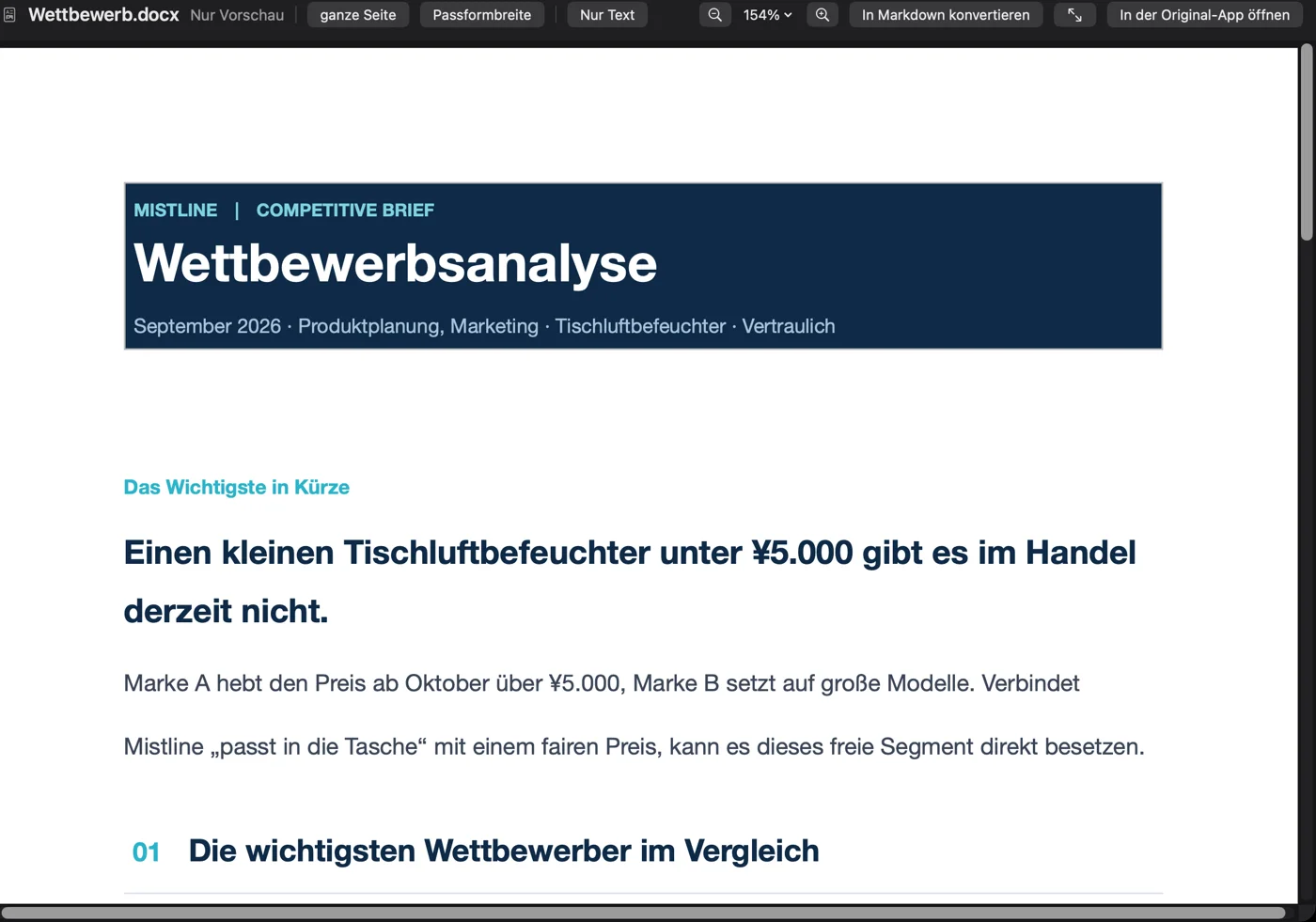This screenshot has height=922, width=1316.
Task: Open the 154% zoom level dropdown
Action: pyautogui.click(x=767, y=15)
